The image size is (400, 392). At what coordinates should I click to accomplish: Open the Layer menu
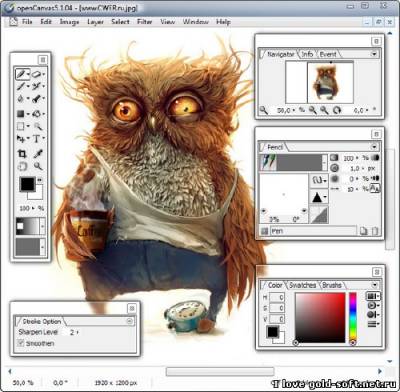pyautogui.click(x=95, y=22)
